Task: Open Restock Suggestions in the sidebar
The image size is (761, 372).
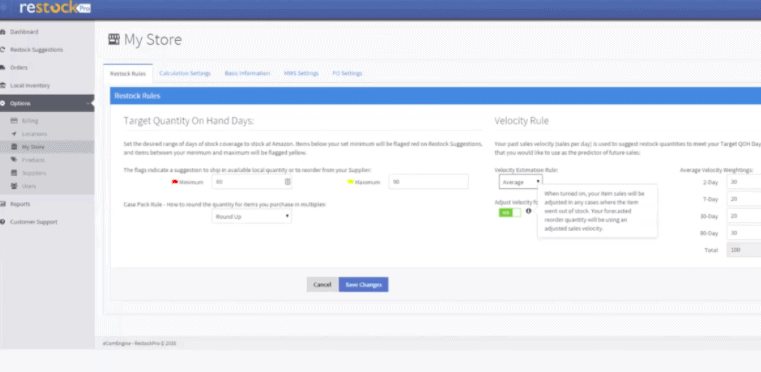Action: tap(36, 50)
